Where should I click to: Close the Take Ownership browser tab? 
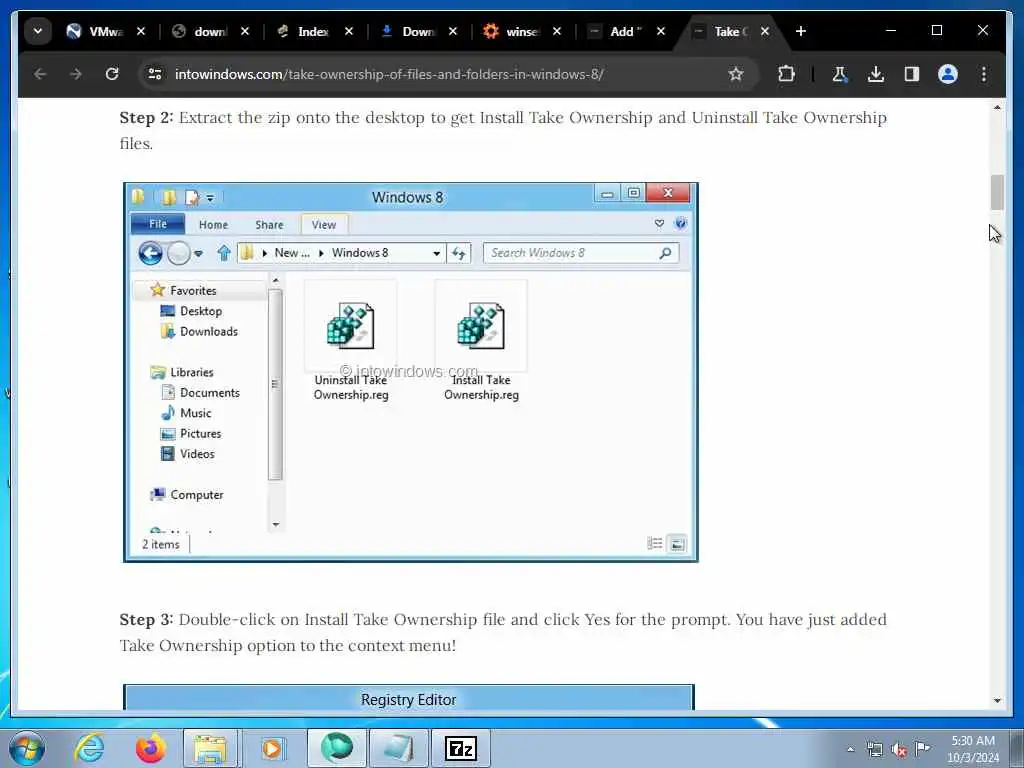tap(765, 31)
